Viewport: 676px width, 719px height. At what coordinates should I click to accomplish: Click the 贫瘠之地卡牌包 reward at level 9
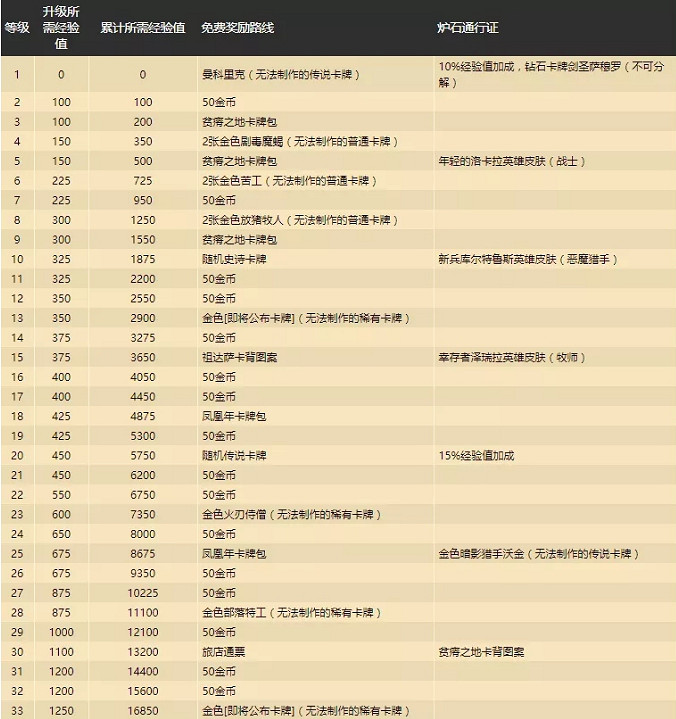239,240
